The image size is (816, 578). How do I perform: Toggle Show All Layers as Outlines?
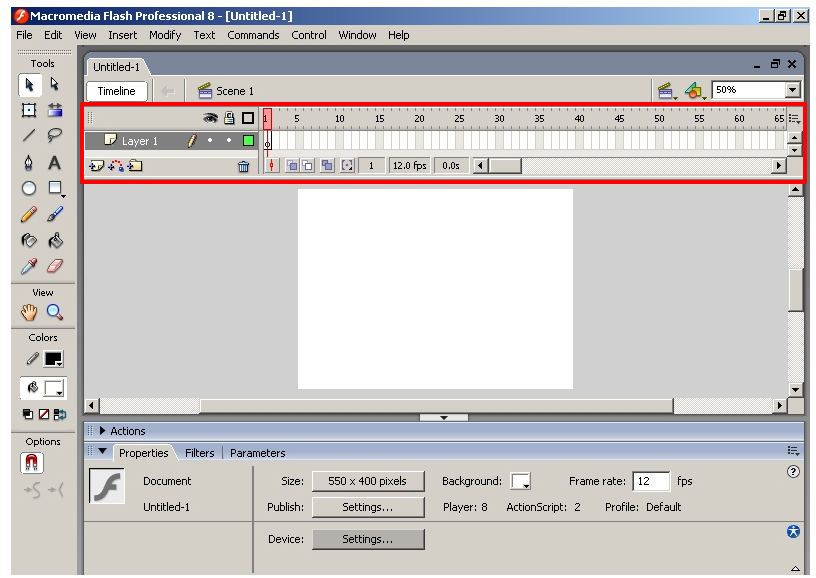[248, 118]
